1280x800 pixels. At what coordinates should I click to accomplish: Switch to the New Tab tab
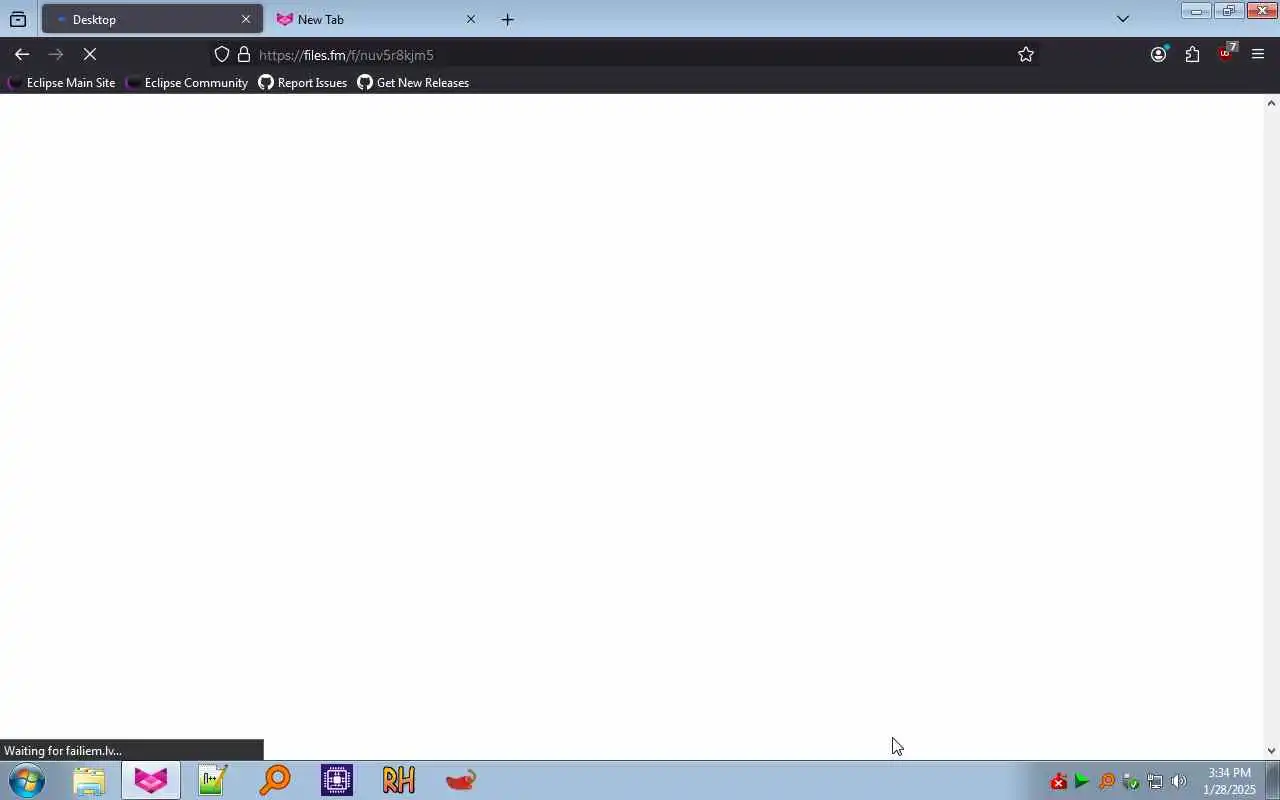[x=377, y=19]
